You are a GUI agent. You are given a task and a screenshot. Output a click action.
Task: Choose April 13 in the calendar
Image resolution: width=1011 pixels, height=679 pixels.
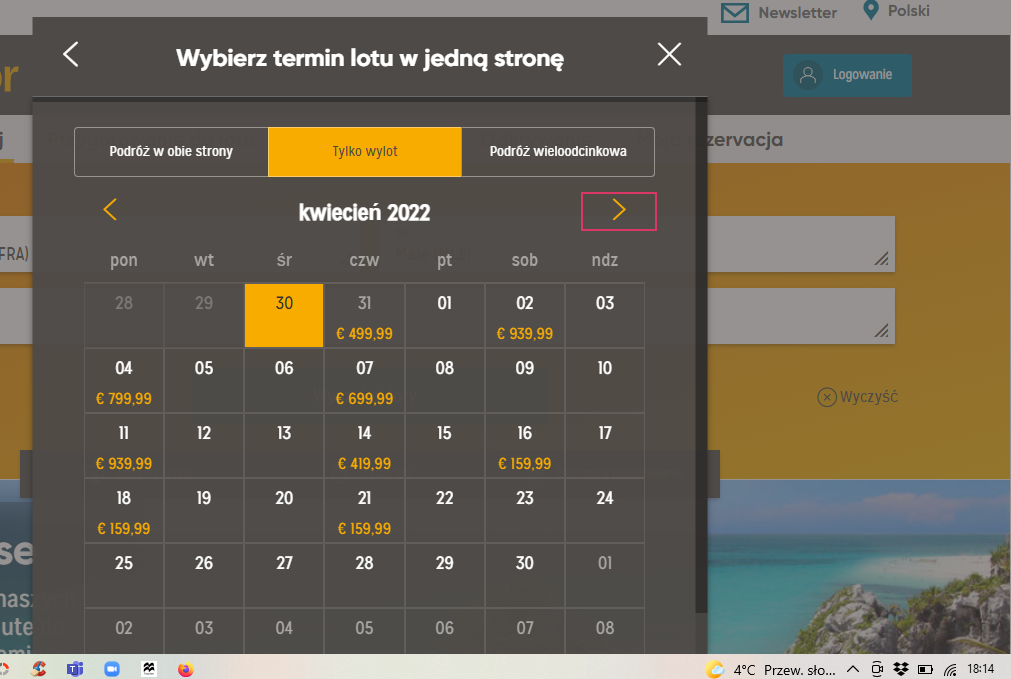(x=284, y=446)
